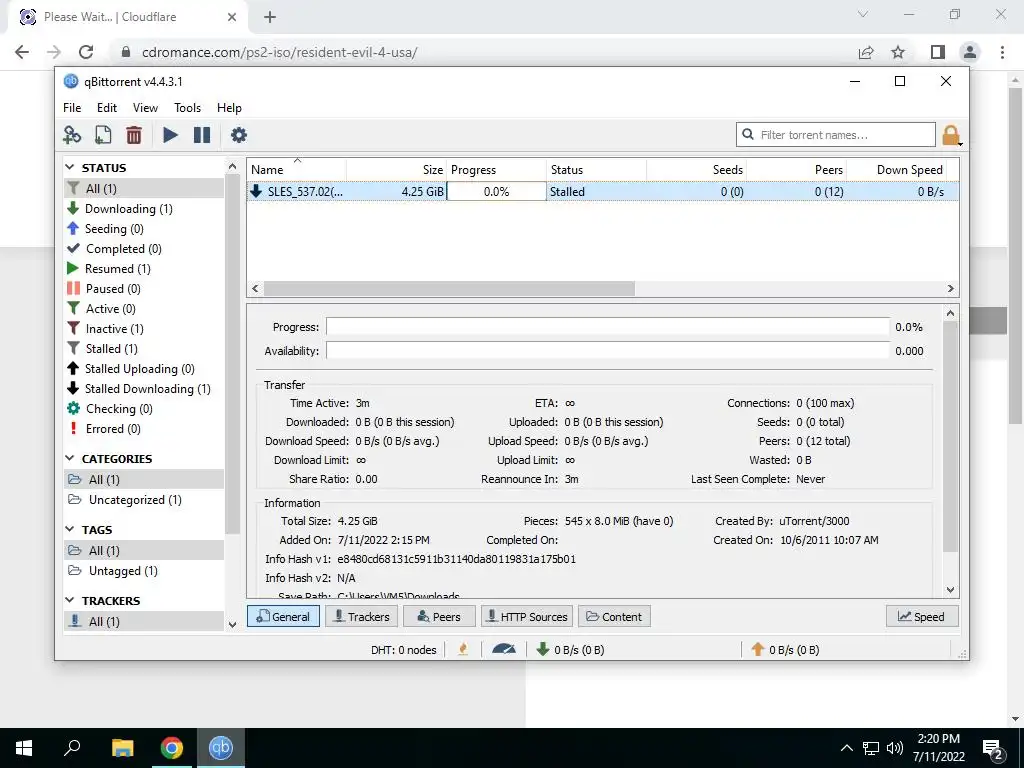
Task: Click the Add Torrent Link toolbar icon
Action: (72, 135)
